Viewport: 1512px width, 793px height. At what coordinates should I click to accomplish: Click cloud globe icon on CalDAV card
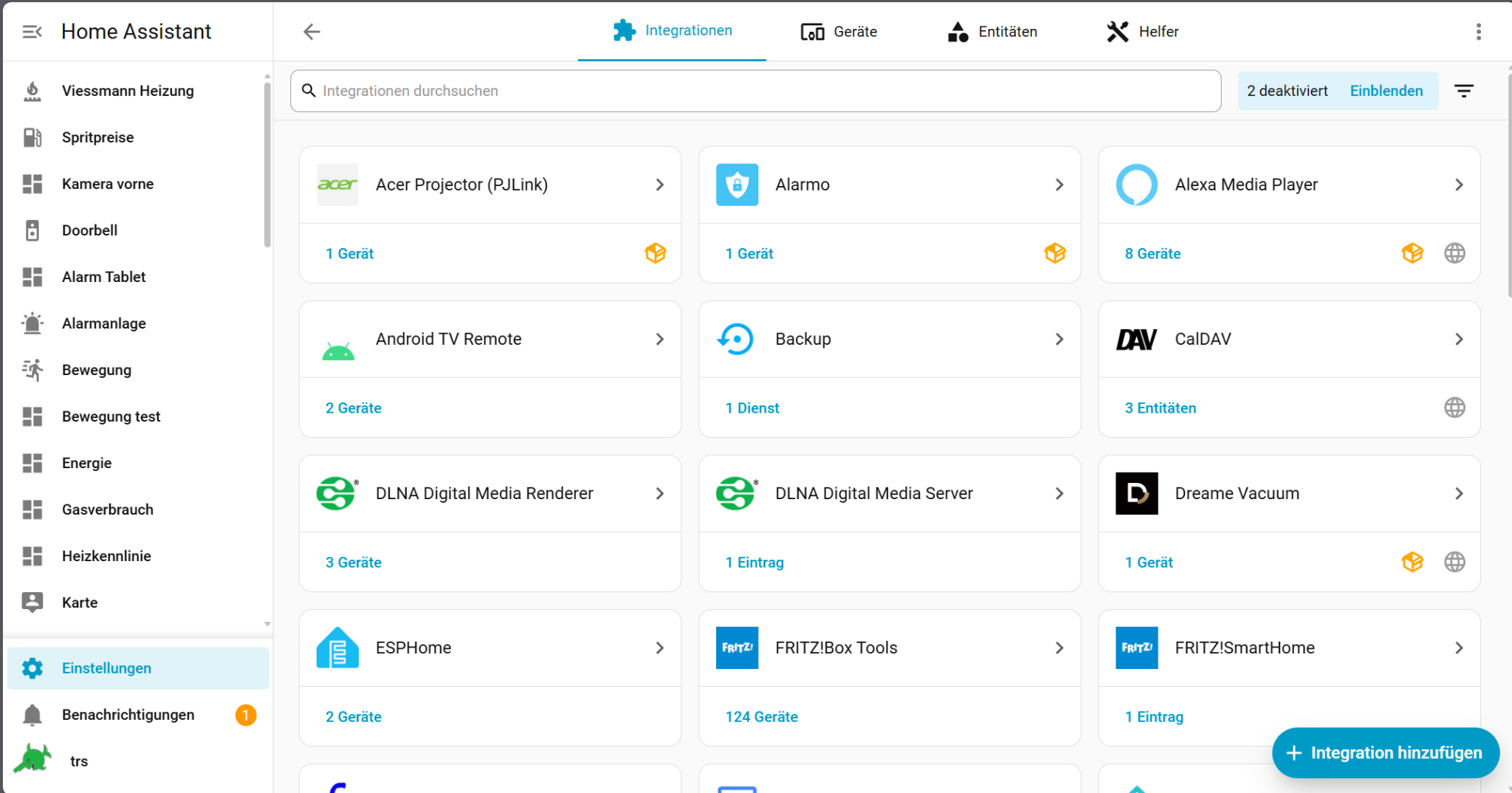1454,408
